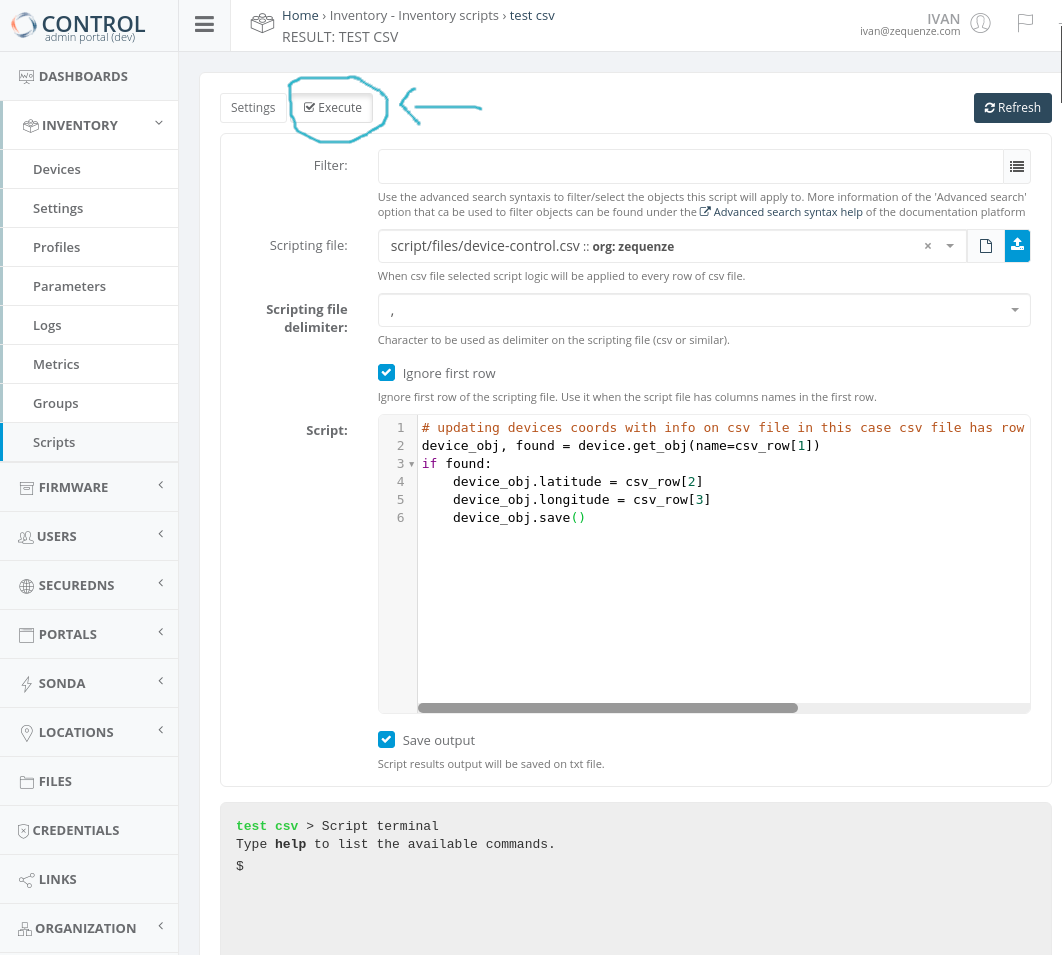Click the Refresh button

pyautogui.click(x=1012, y=108)
